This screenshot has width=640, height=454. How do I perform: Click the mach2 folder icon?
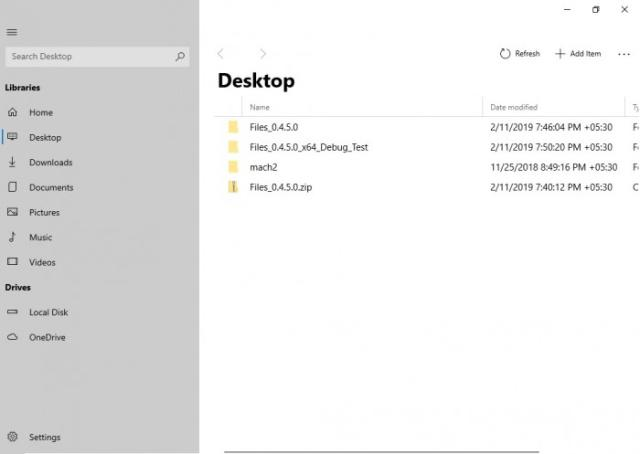click(233, 167)
